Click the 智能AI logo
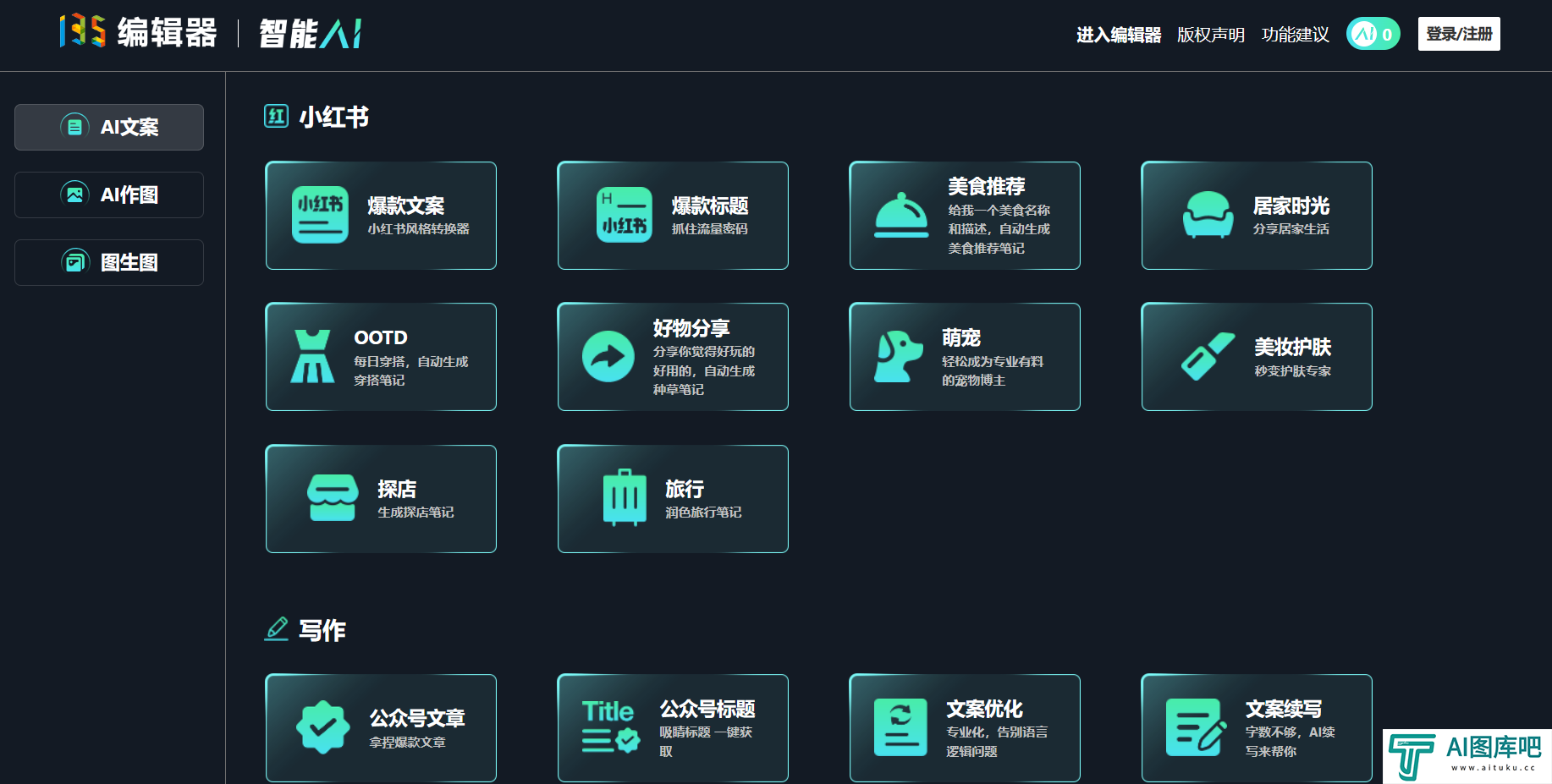This screenshot has width=1552, height=784. pos(311,34)
